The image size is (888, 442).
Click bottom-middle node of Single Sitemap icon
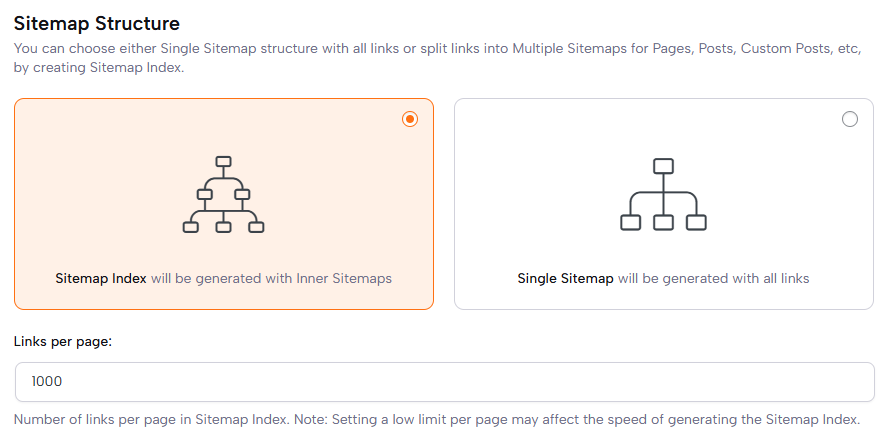tap(663, 222)
